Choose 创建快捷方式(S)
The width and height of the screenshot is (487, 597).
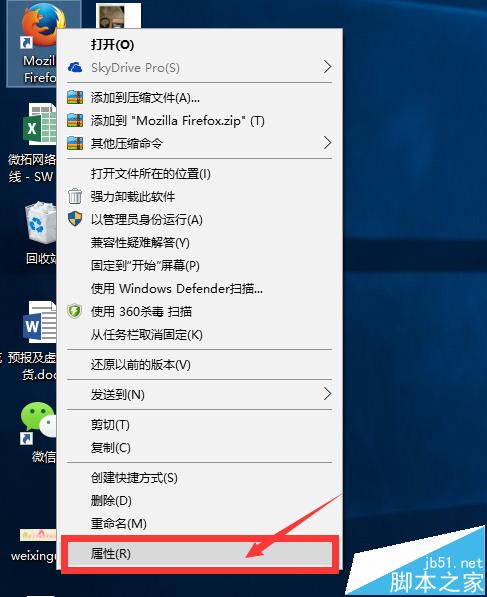click(200, 477)
